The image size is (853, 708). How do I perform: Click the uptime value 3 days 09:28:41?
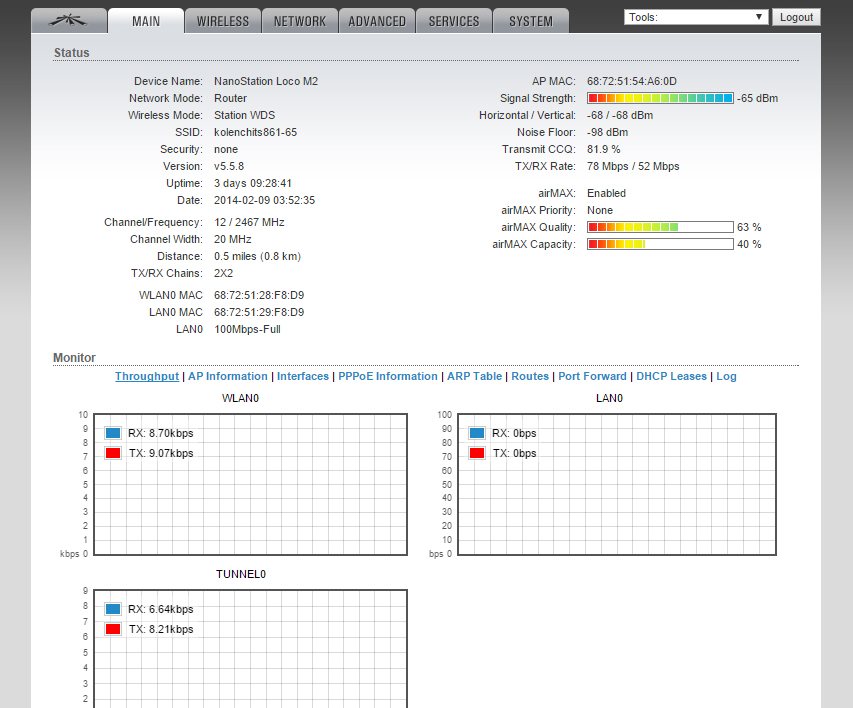click(253, 183)
